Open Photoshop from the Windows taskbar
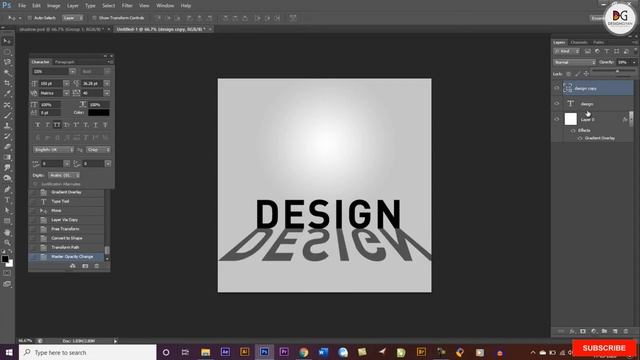 (264, 352)
